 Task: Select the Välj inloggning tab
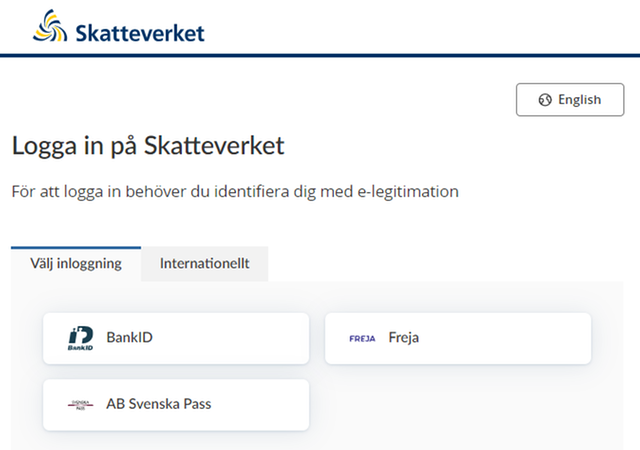pyautogui.click(x=76, y=264)
